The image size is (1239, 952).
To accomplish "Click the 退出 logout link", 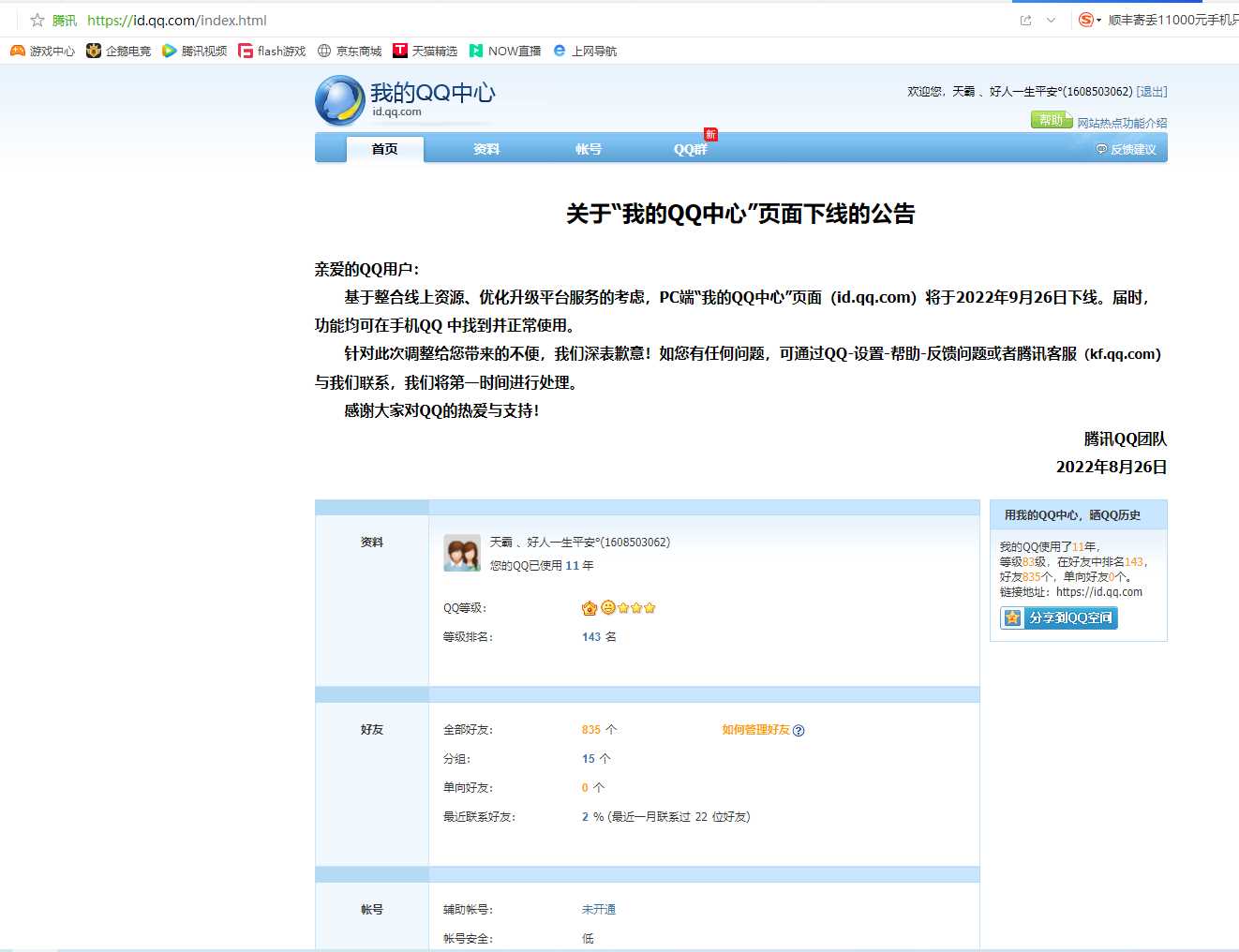I will click(1152, 91).
